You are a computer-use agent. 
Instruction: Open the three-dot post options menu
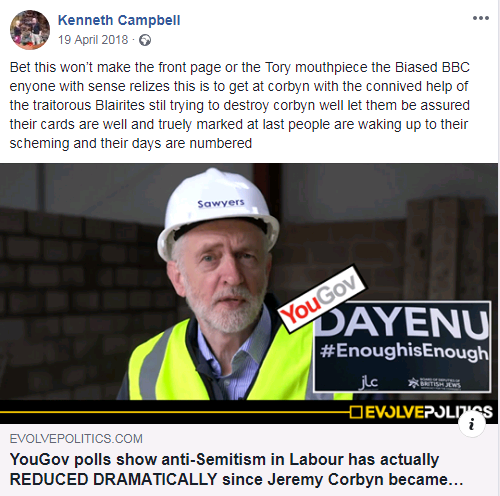(481, 18)
